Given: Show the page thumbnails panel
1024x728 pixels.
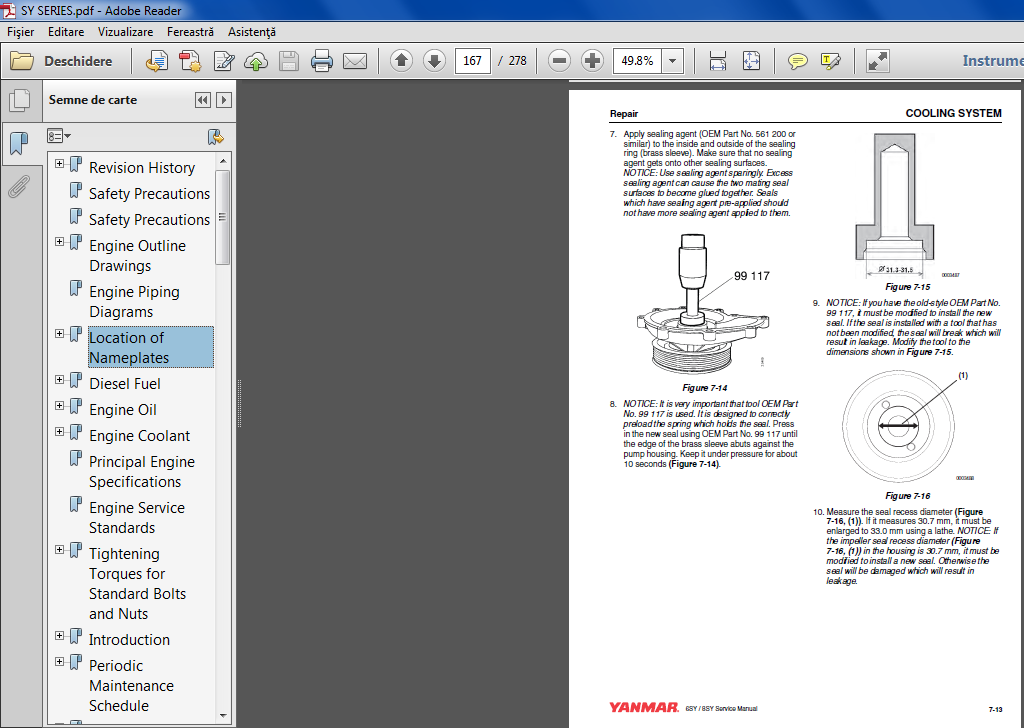Looking at the screenshot, I should (x=20, y=100).
